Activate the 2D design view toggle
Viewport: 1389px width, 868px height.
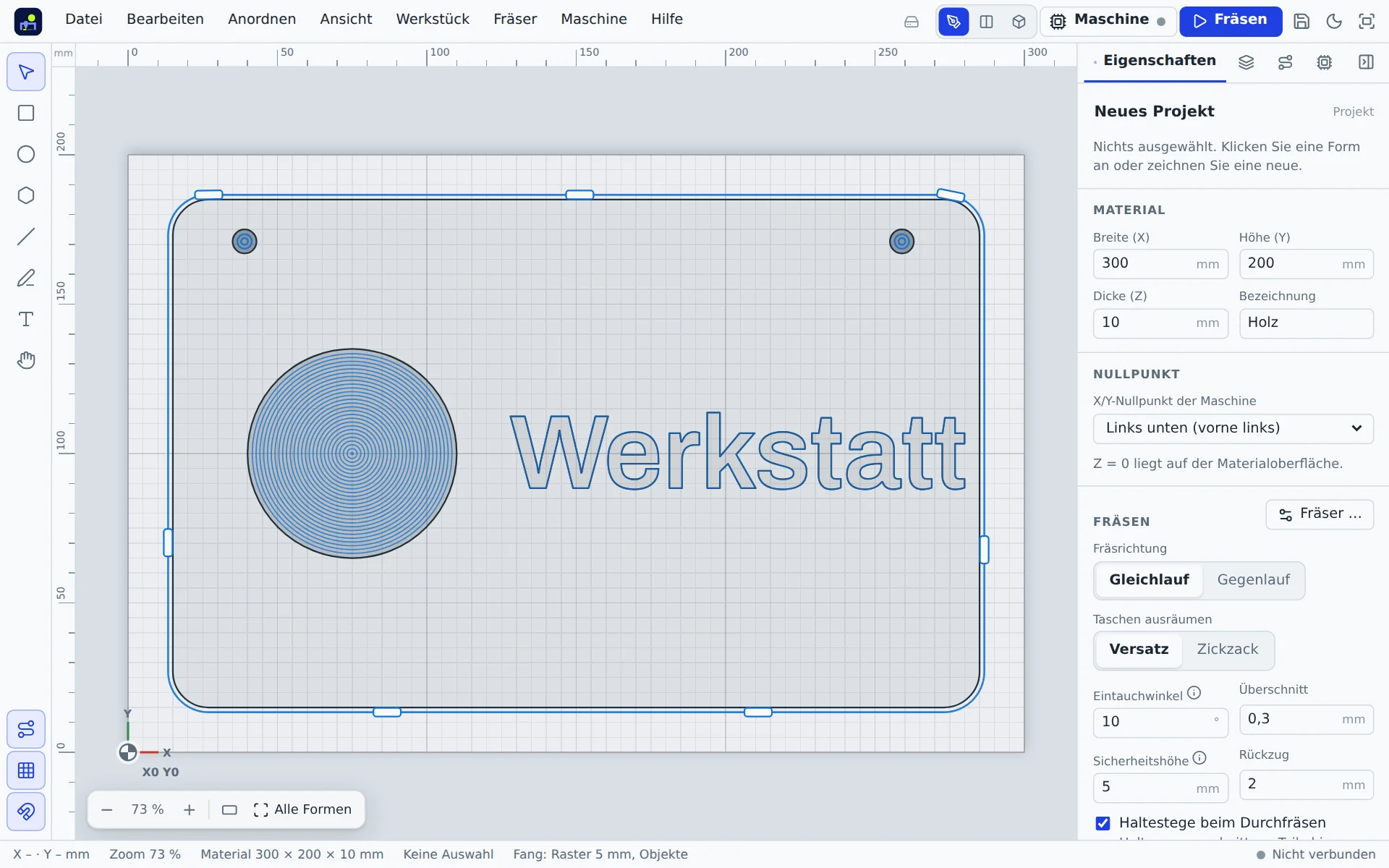(953, 22)
